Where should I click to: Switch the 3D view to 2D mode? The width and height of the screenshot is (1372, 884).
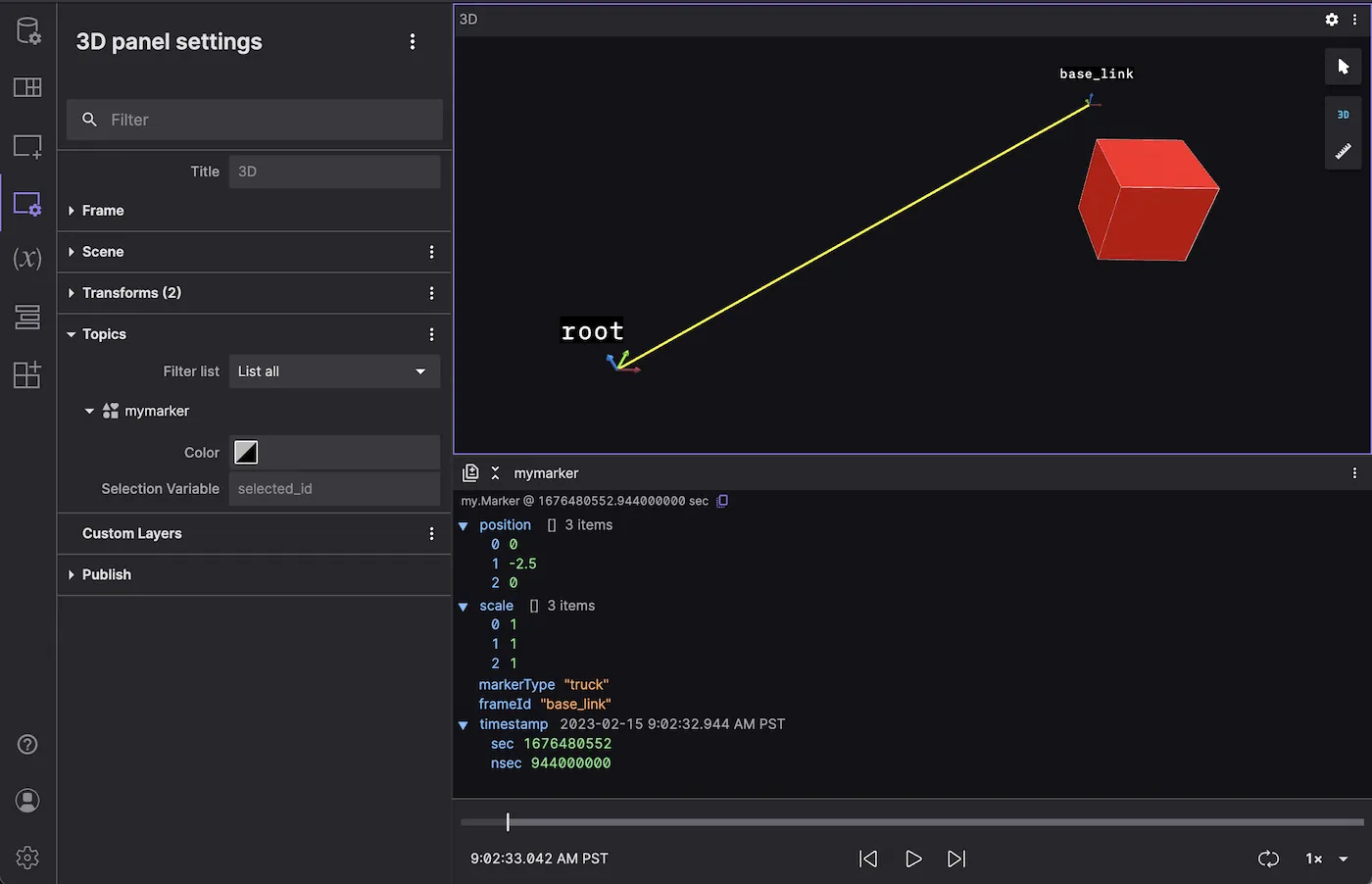click(x=1344, y=115)
